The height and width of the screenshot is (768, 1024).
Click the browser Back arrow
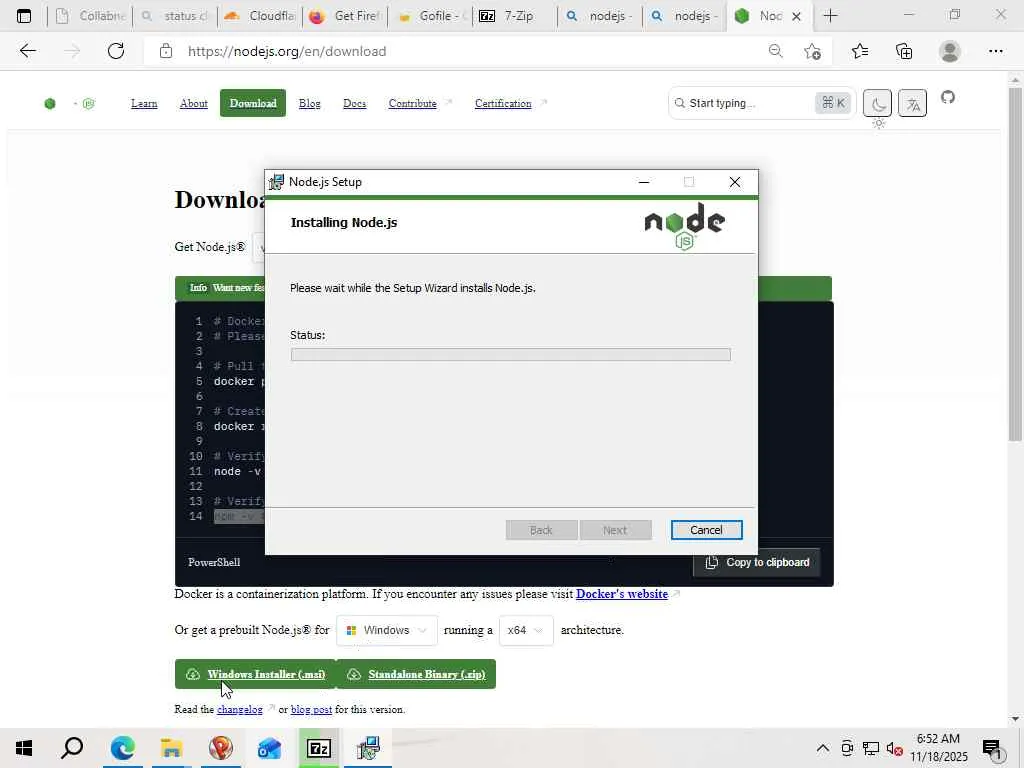point(27,51)
